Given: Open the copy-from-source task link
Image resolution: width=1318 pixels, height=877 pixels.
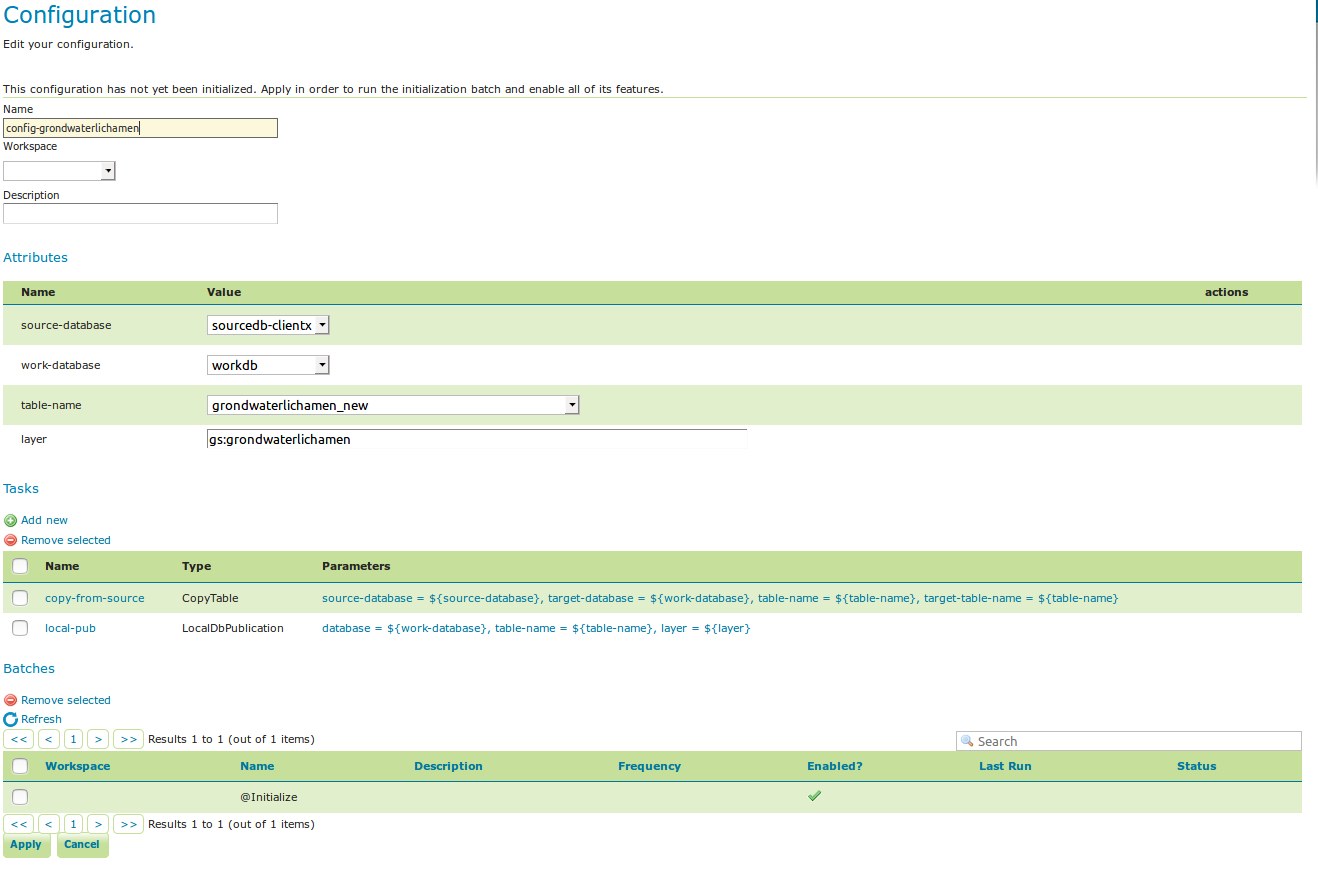Looking at the screenshot, I should click(94, 598).
